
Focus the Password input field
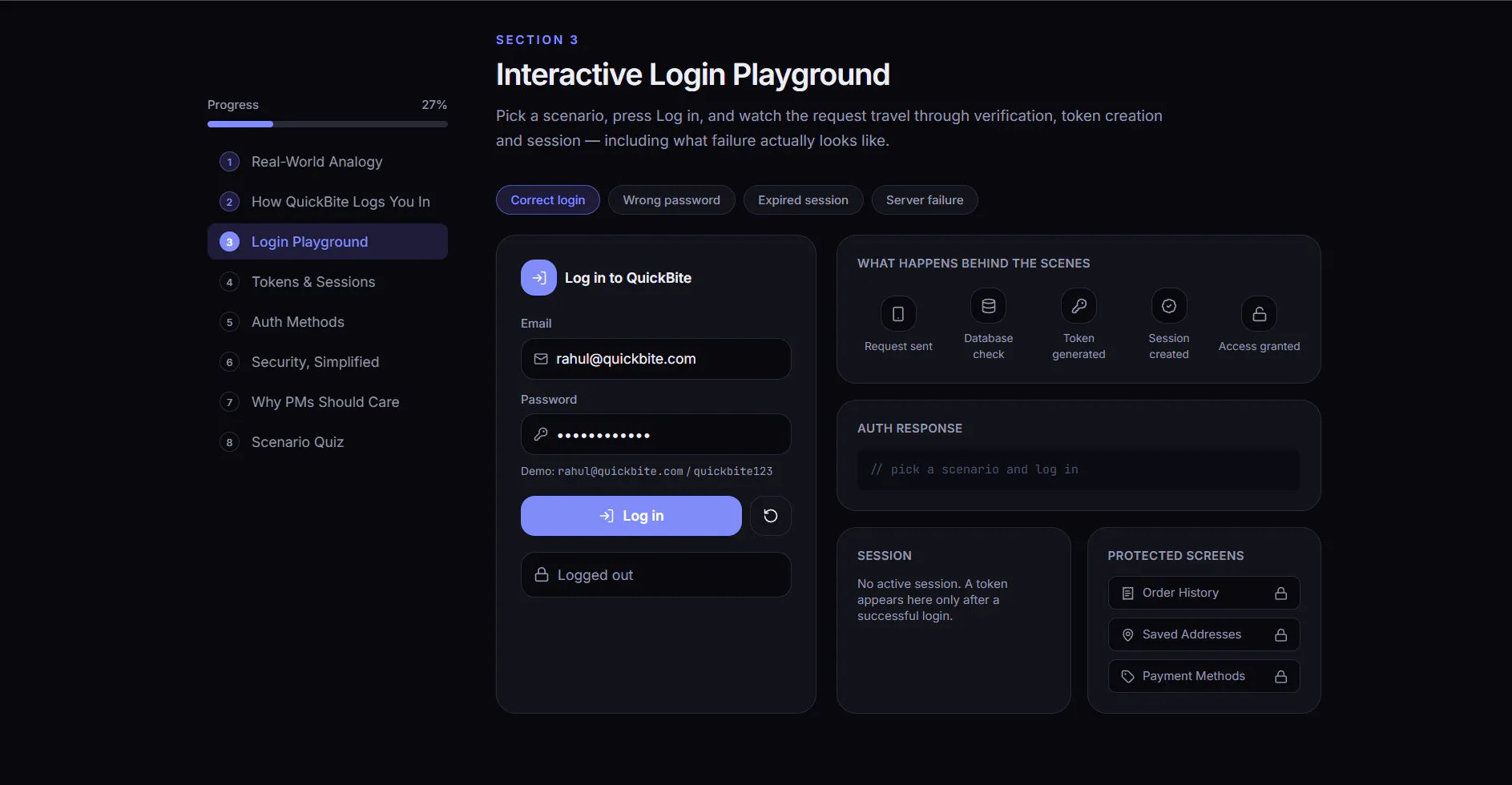pos(656,434)
